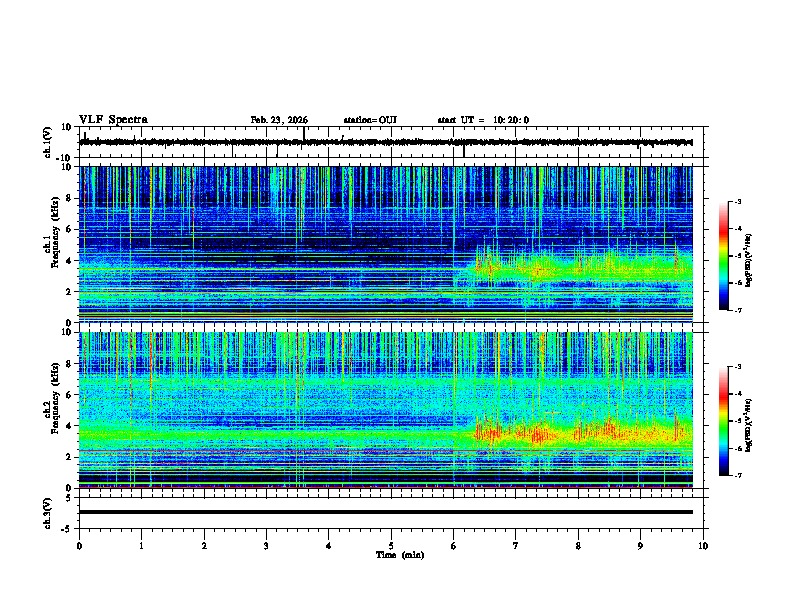Click the "6" kHz tick on ch.2 frequency axis
Screen dimensions: 792x612
pos(69,395)
